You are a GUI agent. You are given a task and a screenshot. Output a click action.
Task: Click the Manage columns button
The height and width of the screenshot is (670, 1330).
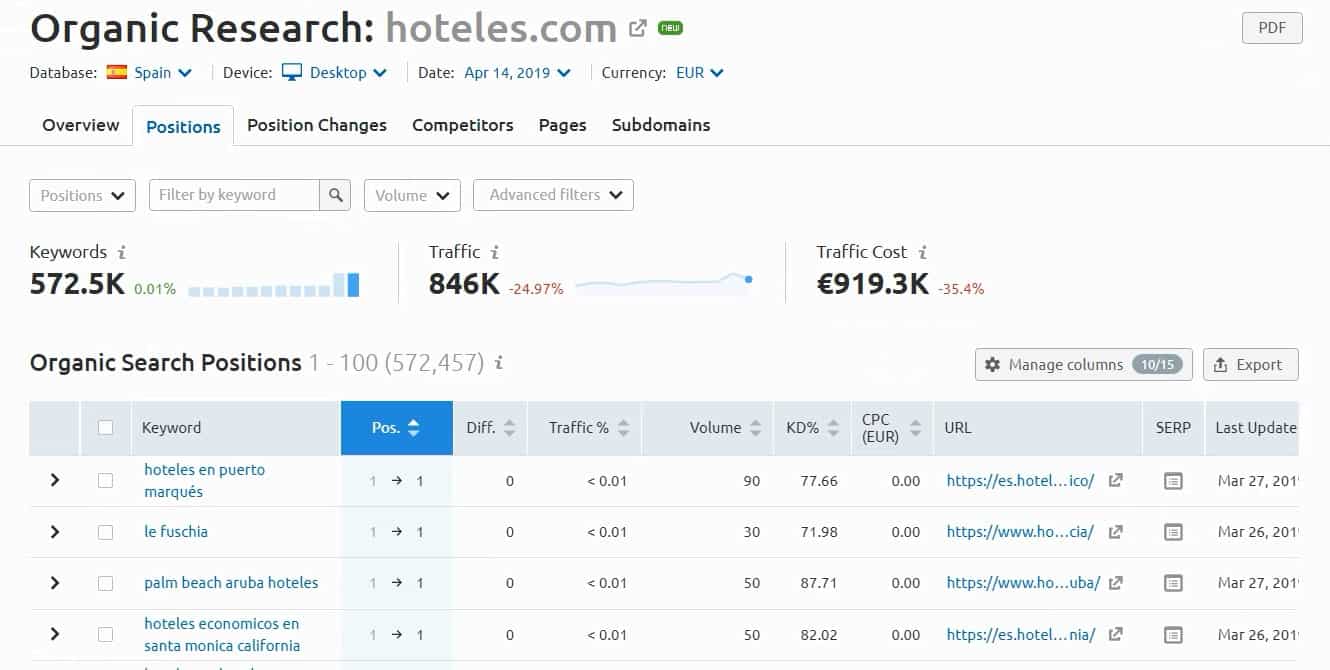click(1084, 365)
